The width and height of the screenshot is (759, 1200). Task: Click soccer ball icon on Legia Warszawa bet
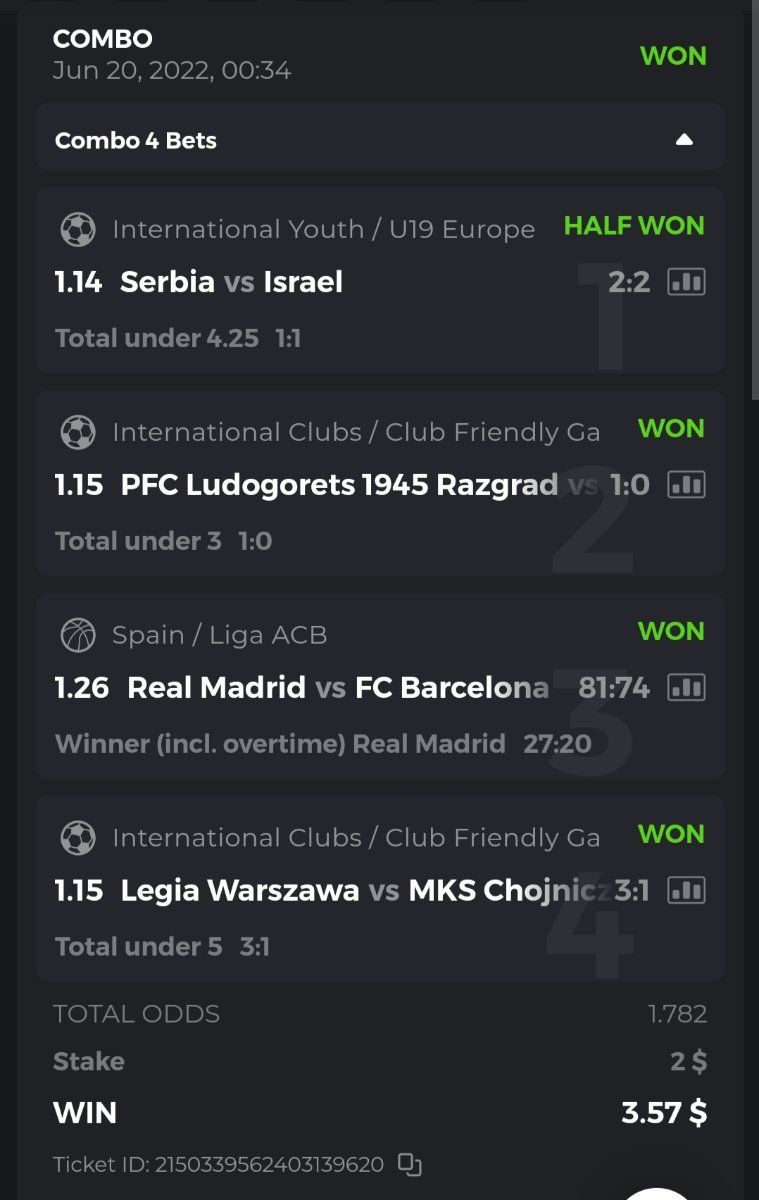(78, 838)
